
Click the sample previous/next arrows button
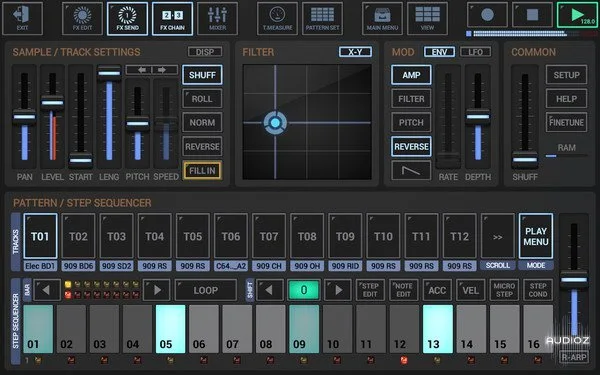(152, 70)
